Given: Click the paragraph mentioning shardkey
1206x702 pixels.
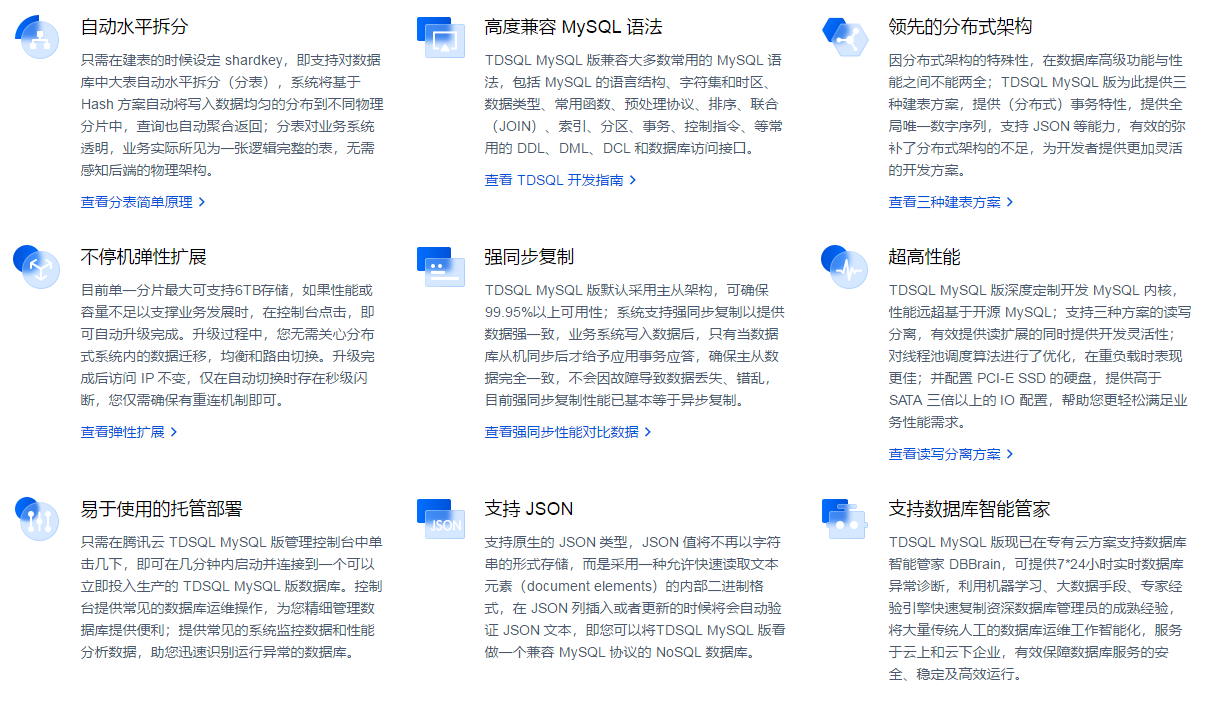Looking at the screenshot, I should [x=232, y=115].
